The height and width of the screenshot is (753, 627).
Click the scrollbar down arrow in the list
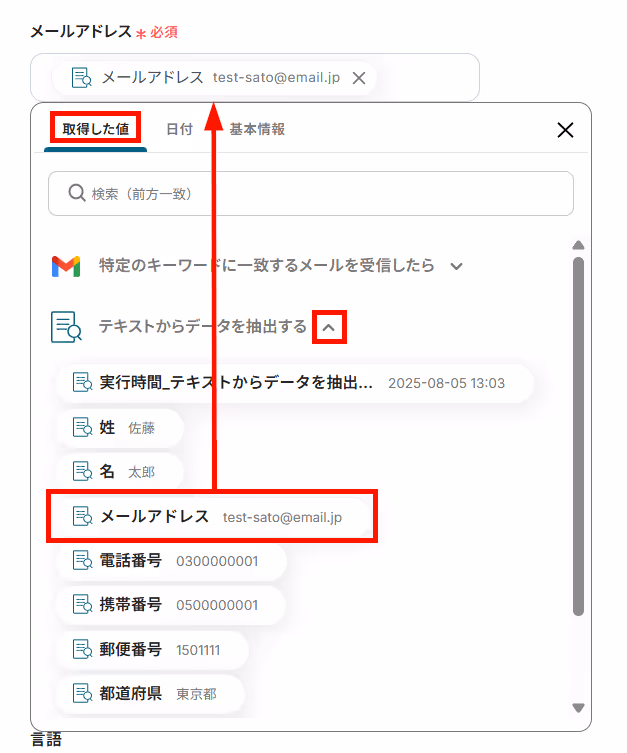(579, 708)
